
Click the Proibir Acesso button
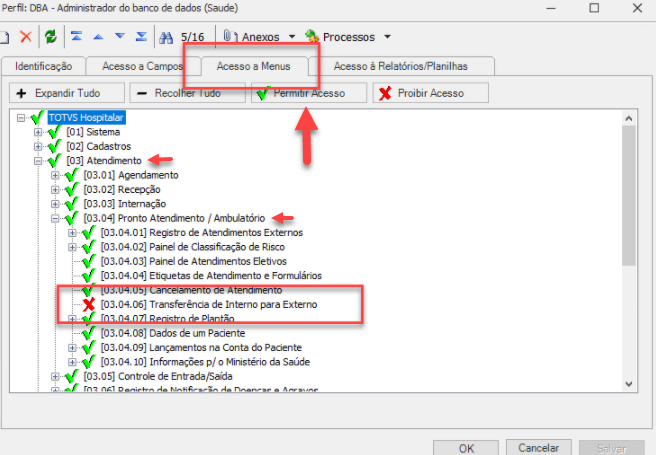coord(430,93)
